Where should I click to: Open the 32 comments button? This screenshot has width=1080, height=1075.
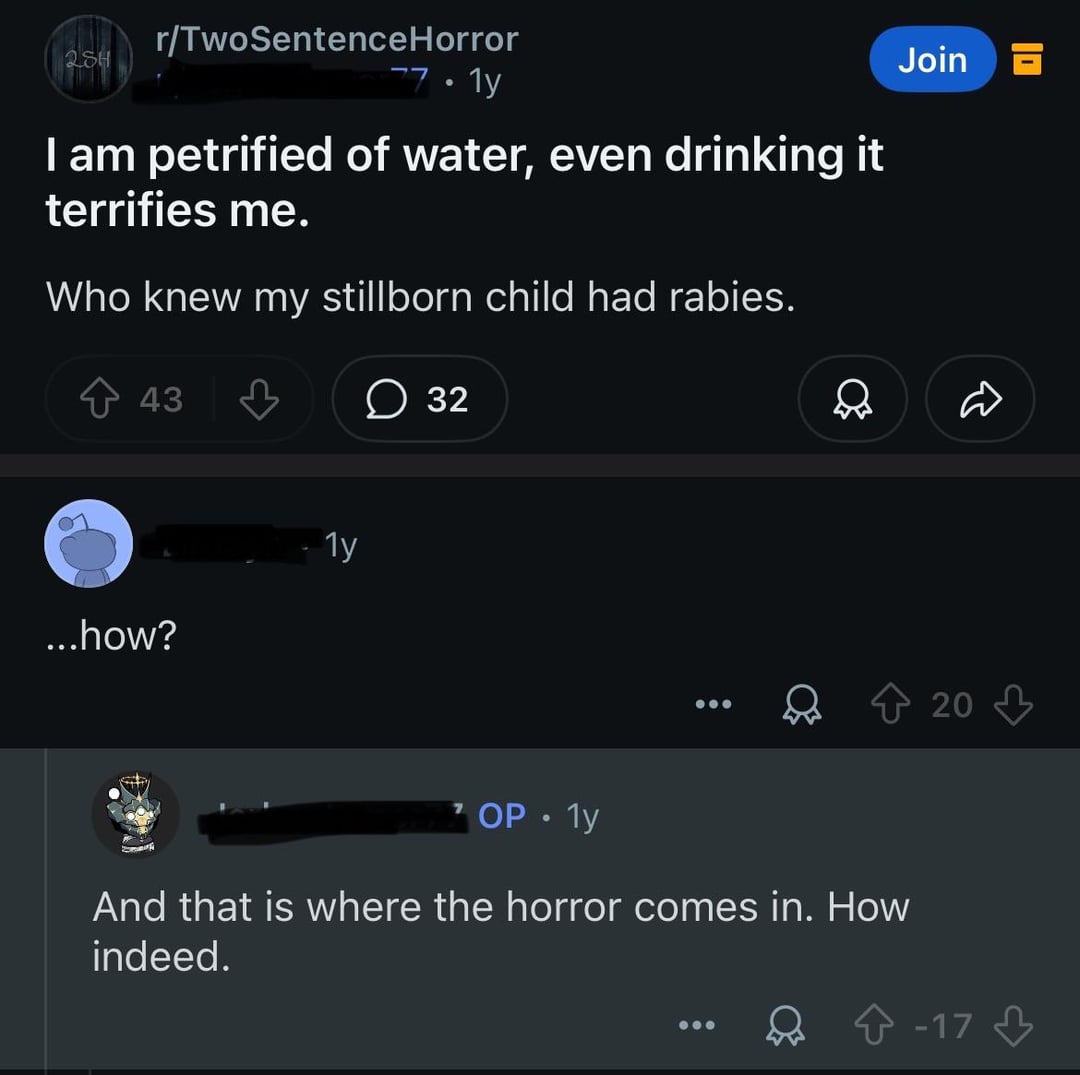419,400
